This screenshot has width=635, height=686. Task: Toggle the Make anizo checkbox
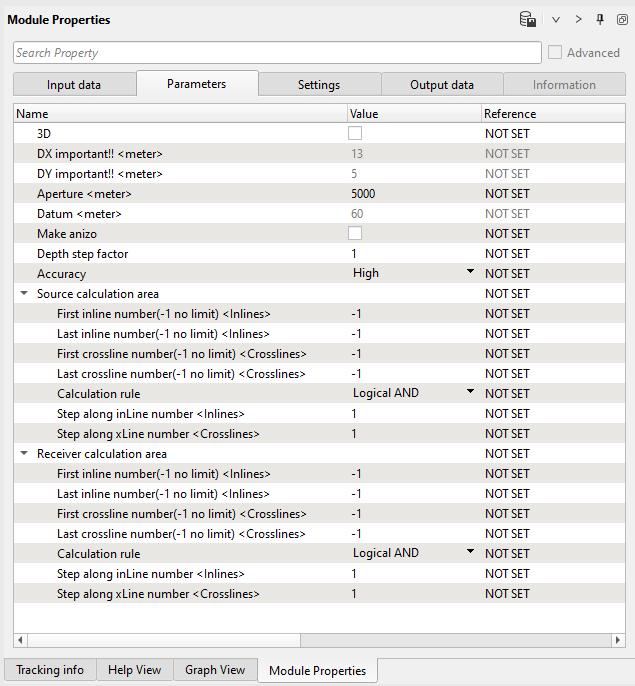[x=355, y=233]
